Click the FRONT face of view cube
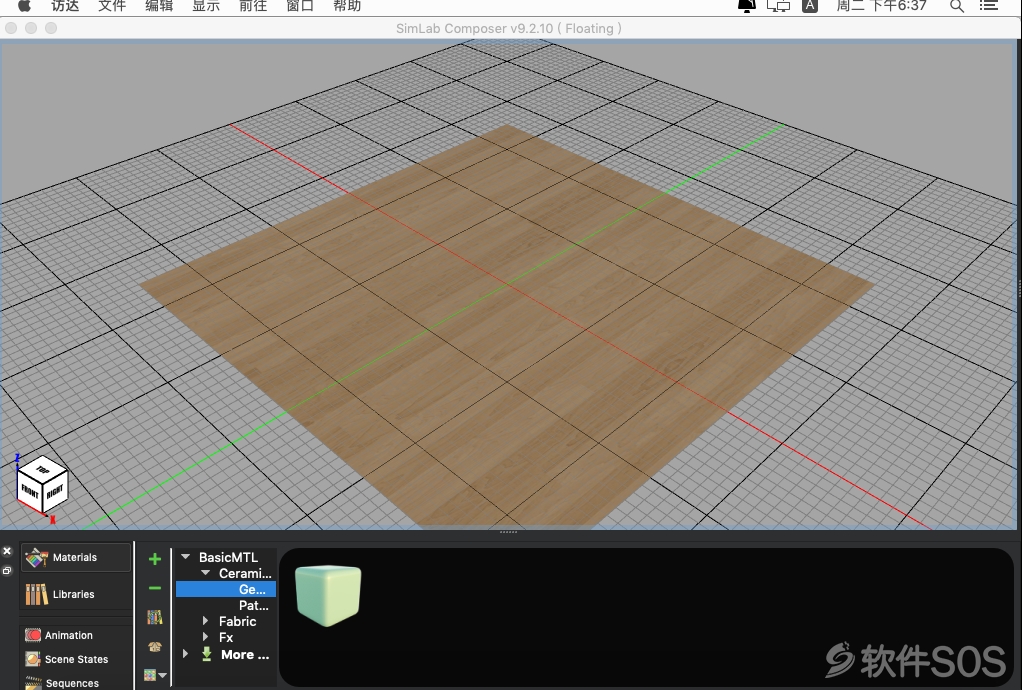Screen dimensions: 1022x690 tap(29, 491)
